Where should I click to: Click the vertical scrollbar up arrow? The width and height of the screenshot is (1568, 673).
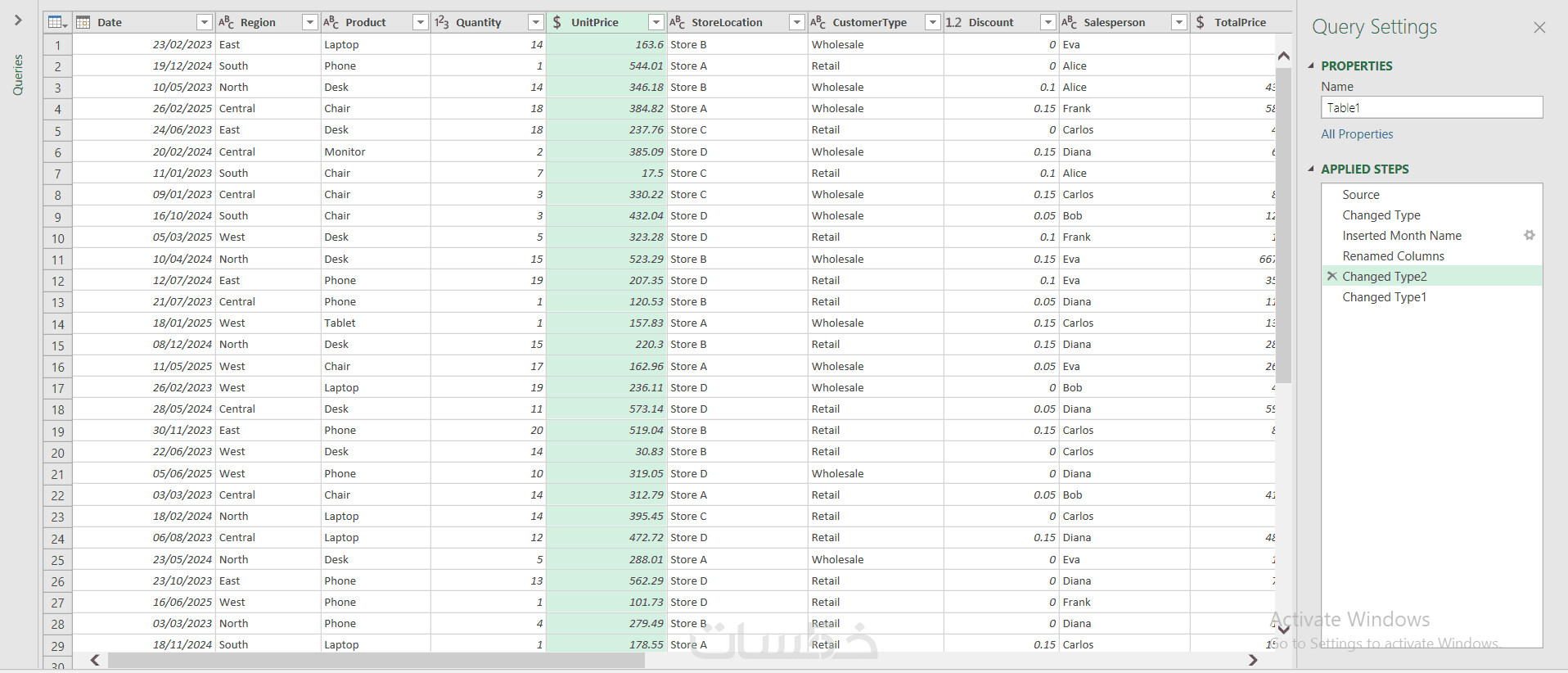pos(1283,56)
